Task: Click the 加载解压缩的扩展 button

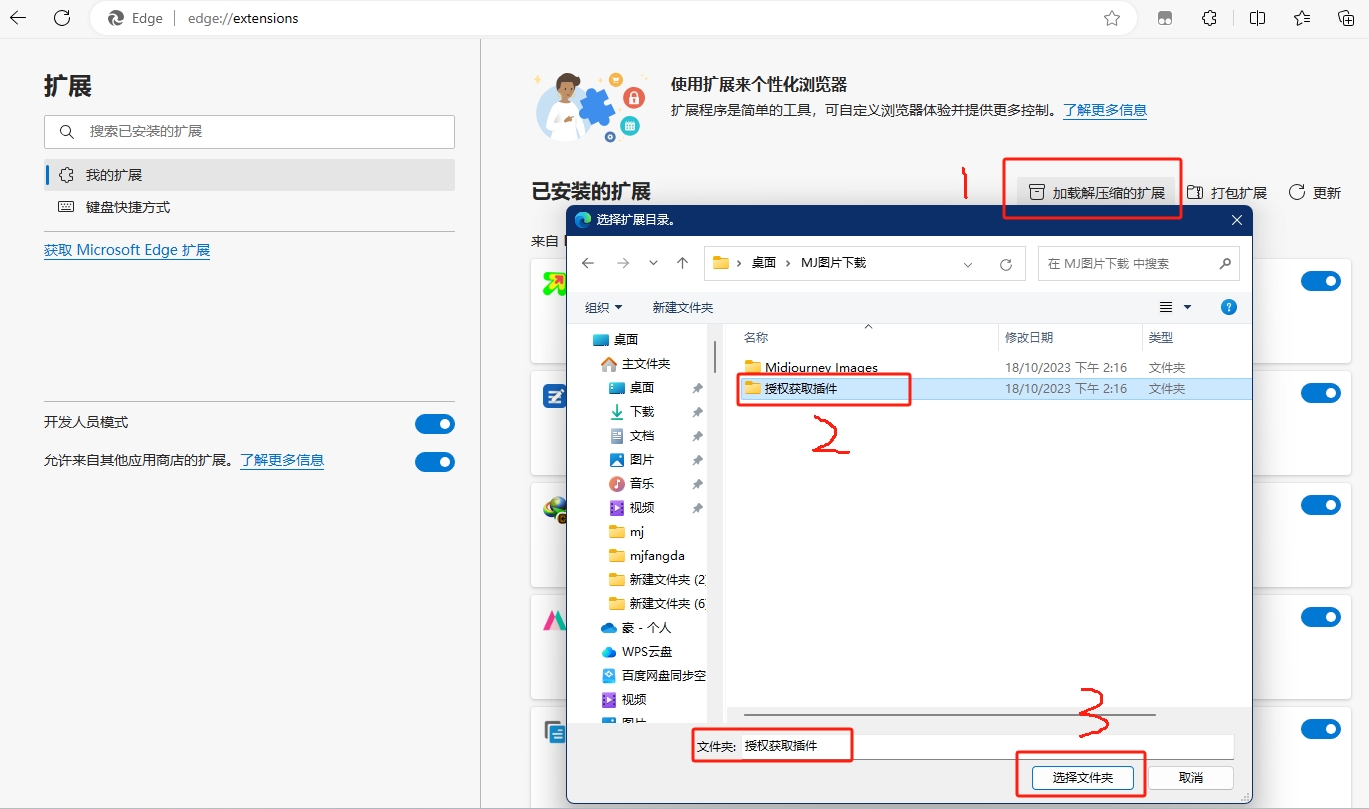Action: pyautogui.click(x=1097, y=193)
